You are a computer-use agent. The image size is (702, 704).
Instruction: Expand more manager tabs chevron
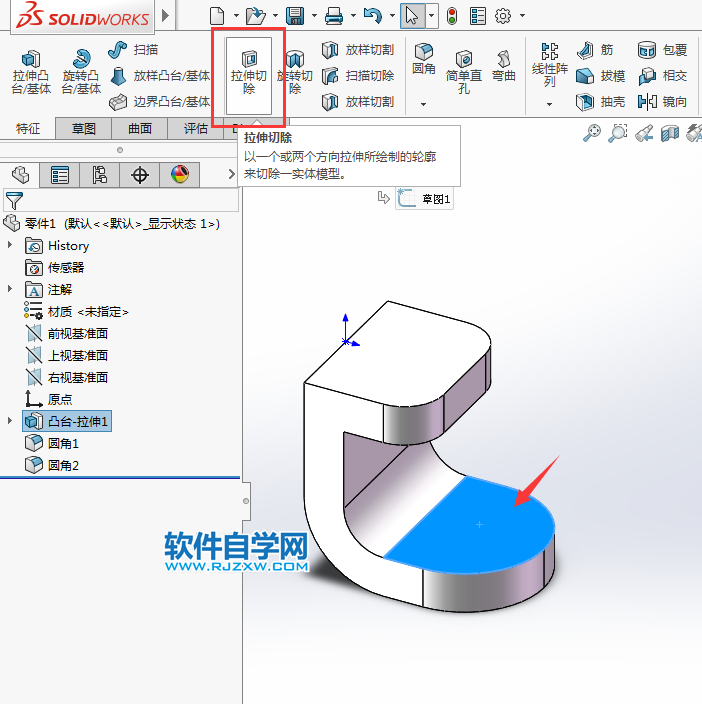pos(232,174)
